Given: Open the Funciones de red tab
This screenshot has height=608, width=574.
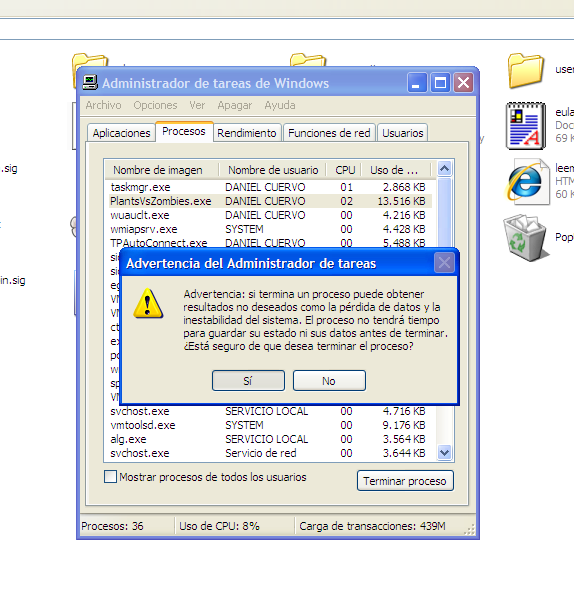Looking at the screenshot, I should pyautogui.click(x=329, y=133).
